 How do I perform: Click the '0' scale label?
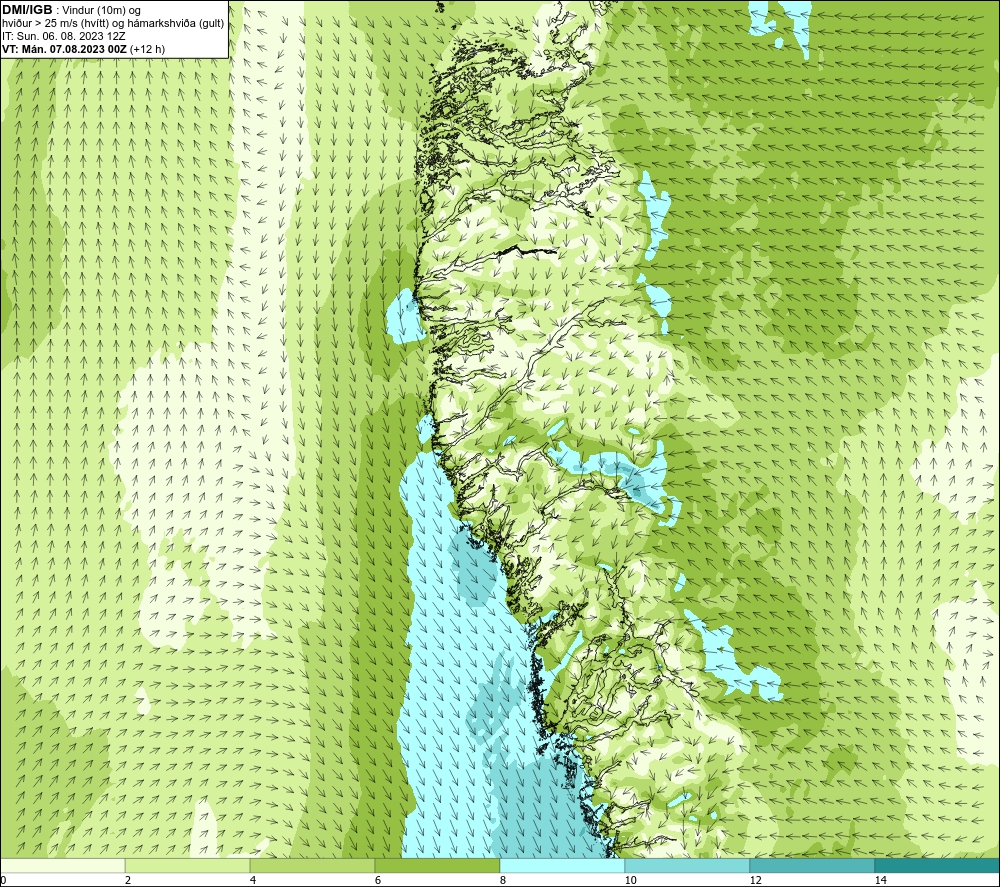point(3,881)
